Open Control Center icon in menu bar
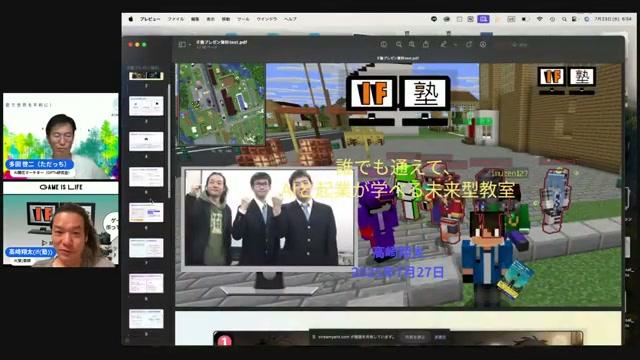Screen dimensions: 640x360 coord(574,19)
